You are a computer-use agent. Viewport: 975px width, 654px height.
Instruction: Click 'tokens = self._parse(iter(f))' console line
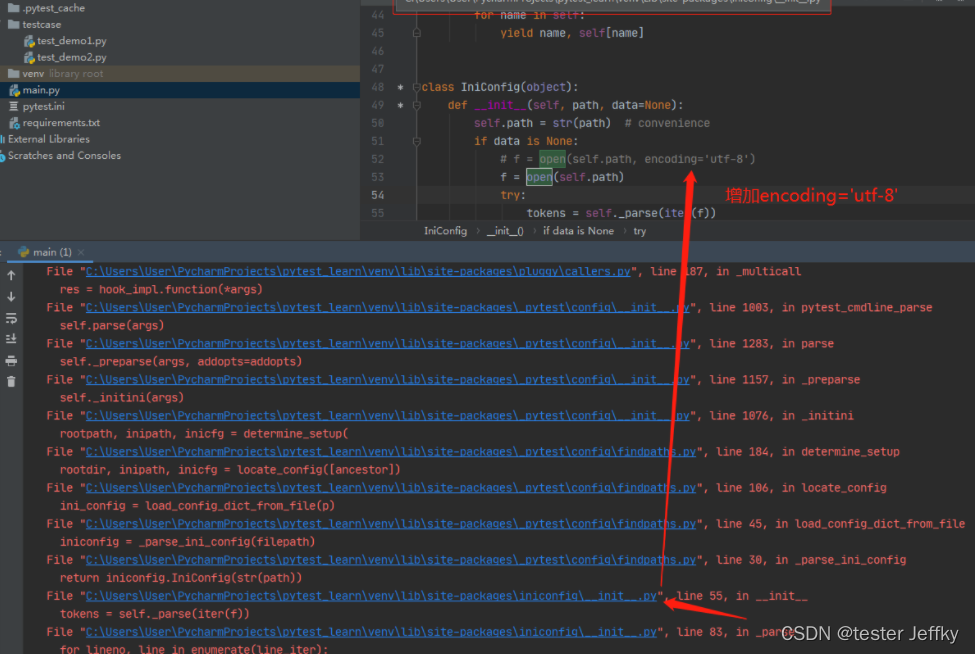(x=154, y=614)
